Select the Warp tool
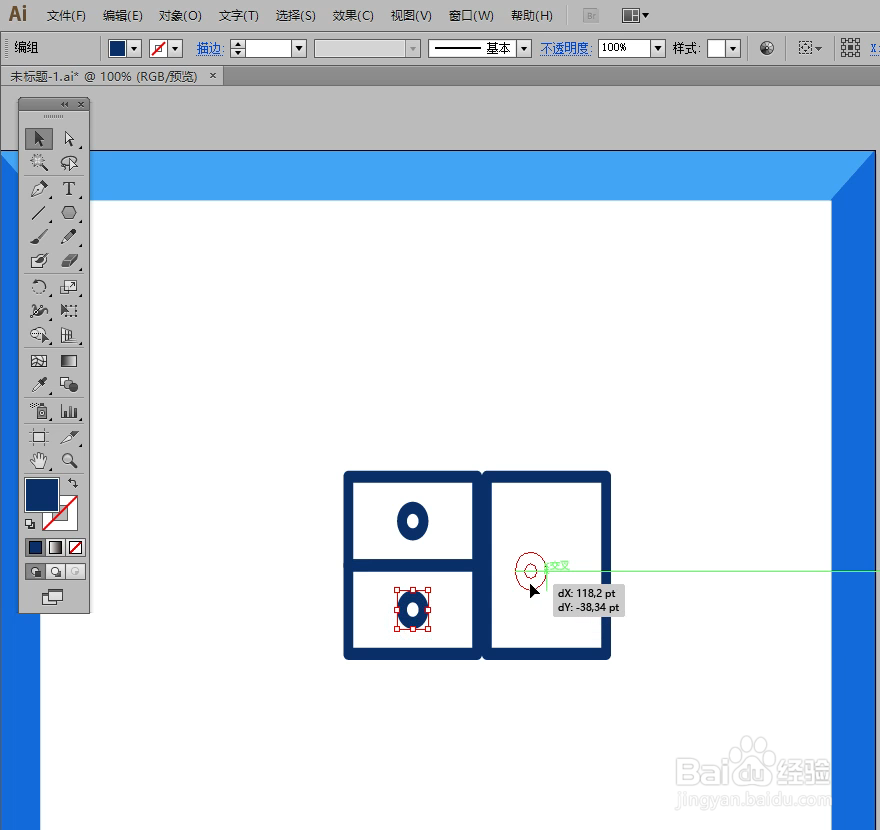Screen dimensions: 880x830 [39, 311]
